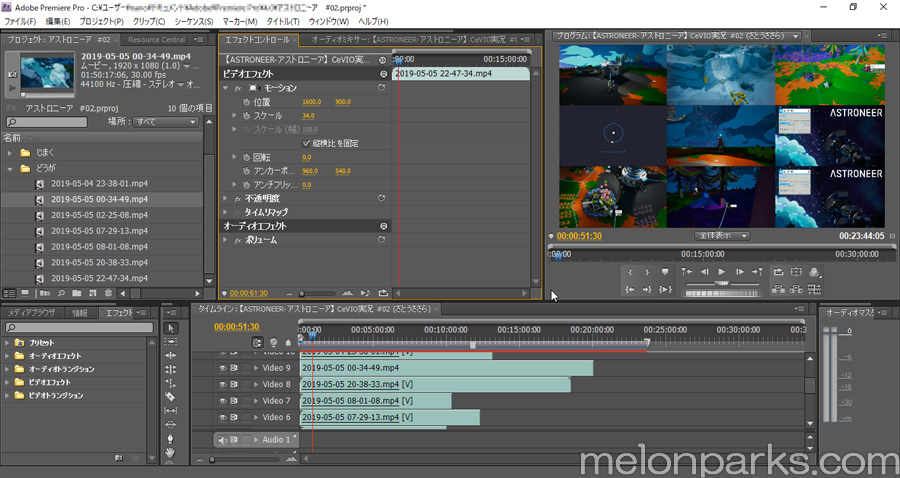This screenshot has height=478, width=900.
Task: Click Set In Point in program monitor
Action: point(630,272)
